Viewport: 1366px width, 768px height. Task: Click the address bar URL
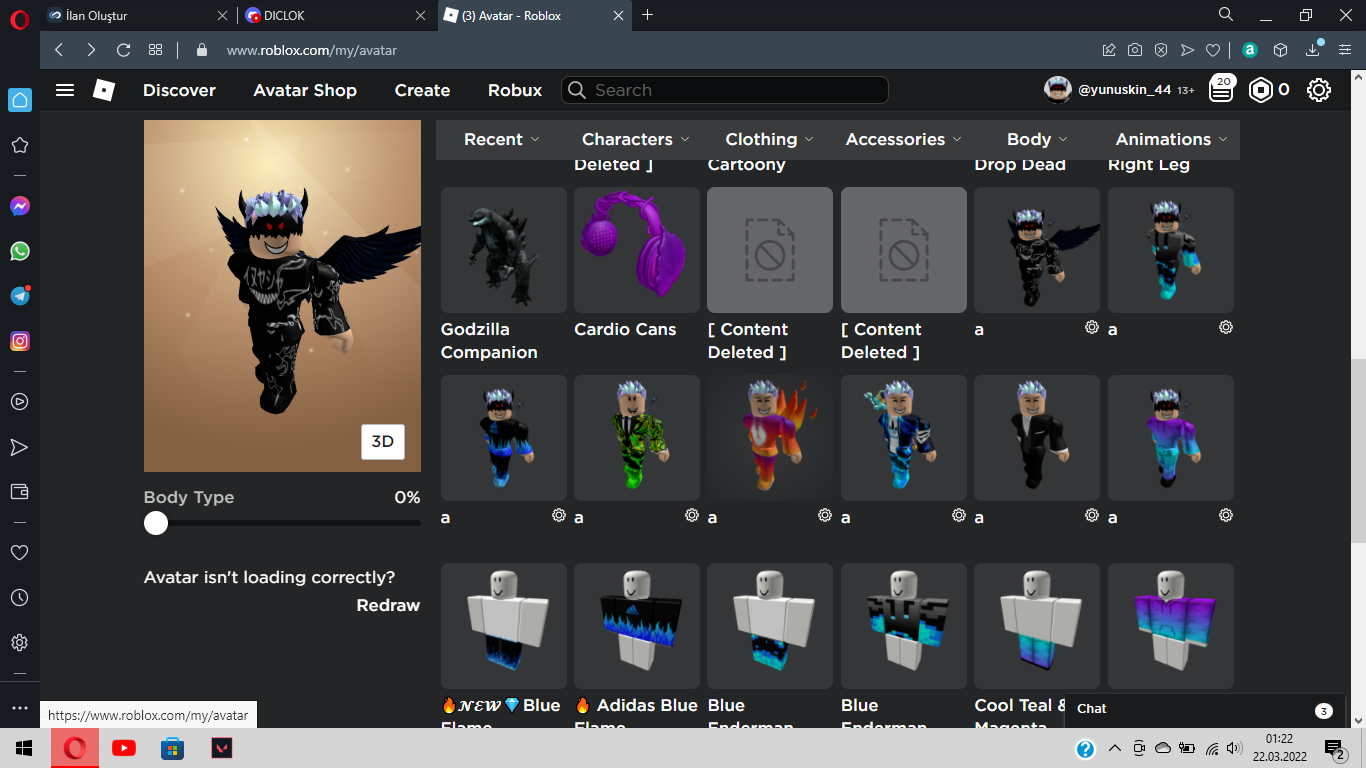[311, 50]
